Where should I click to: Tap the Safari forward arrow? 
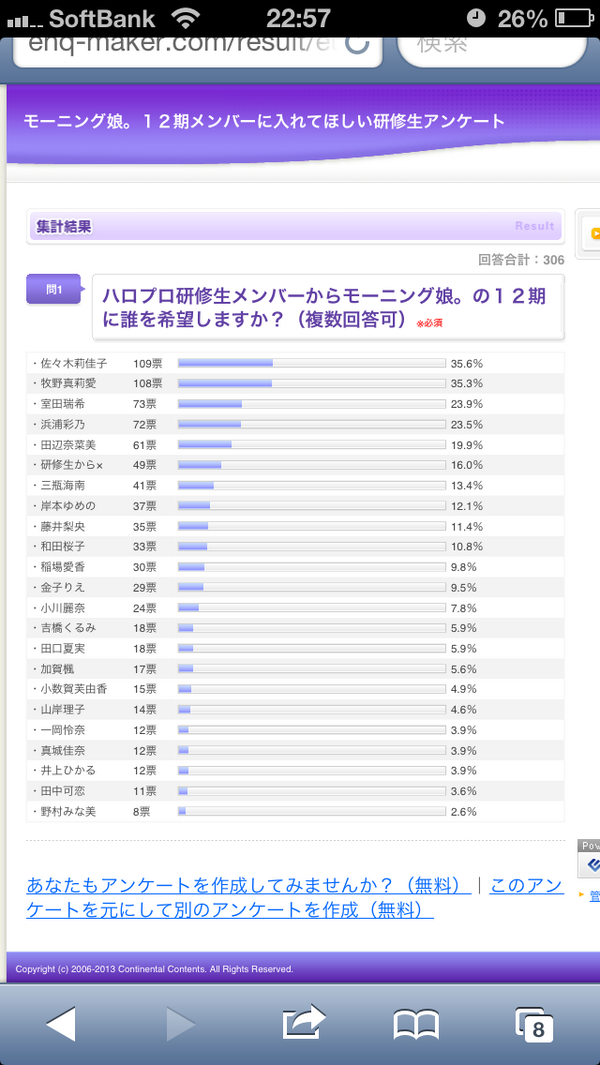(180, 1024)
